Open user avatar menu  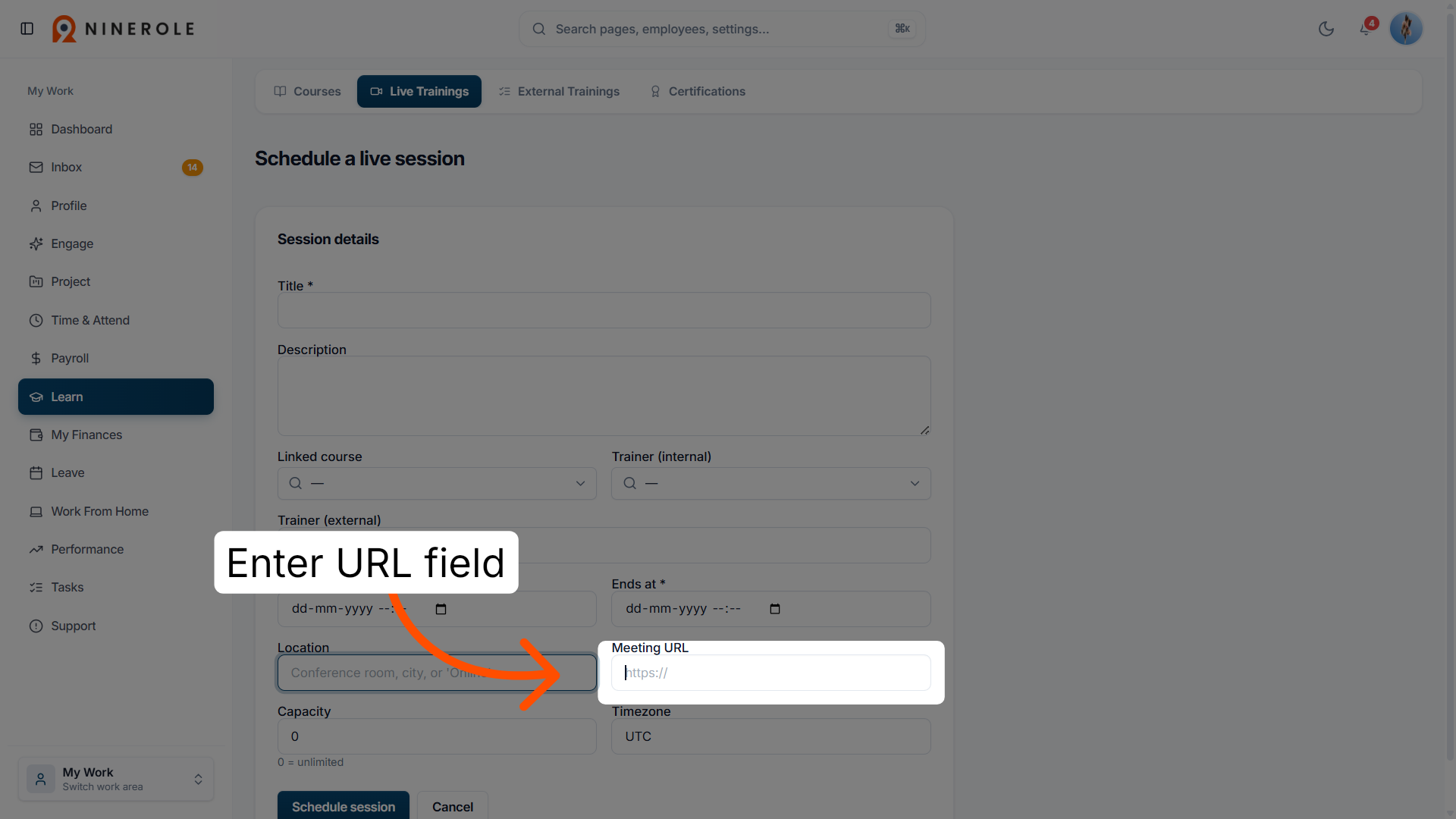(1406, 29)
